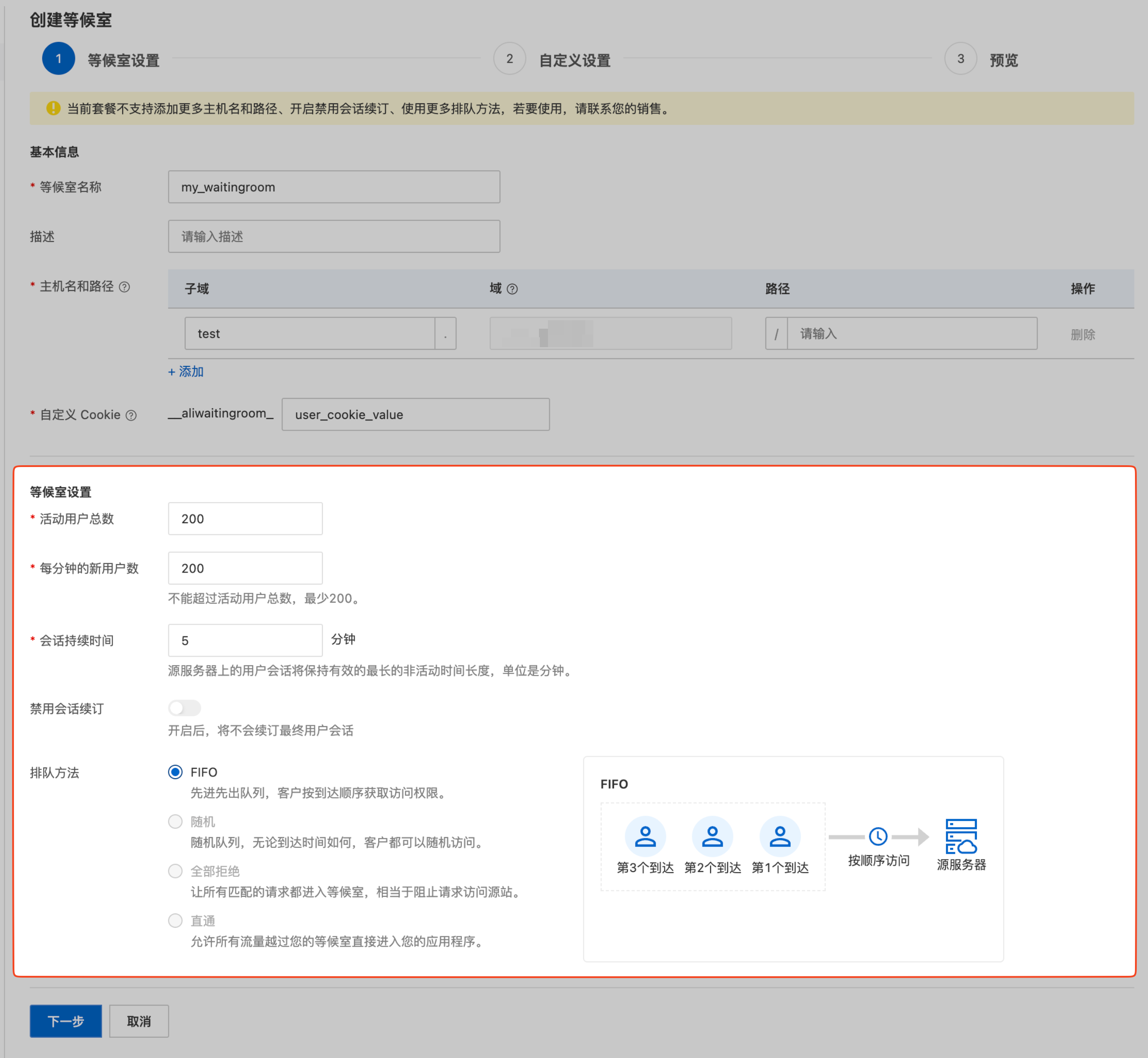Click the yellow warning icon in notice banner
1148x1058 pixels.
click(x=53, y=108)
